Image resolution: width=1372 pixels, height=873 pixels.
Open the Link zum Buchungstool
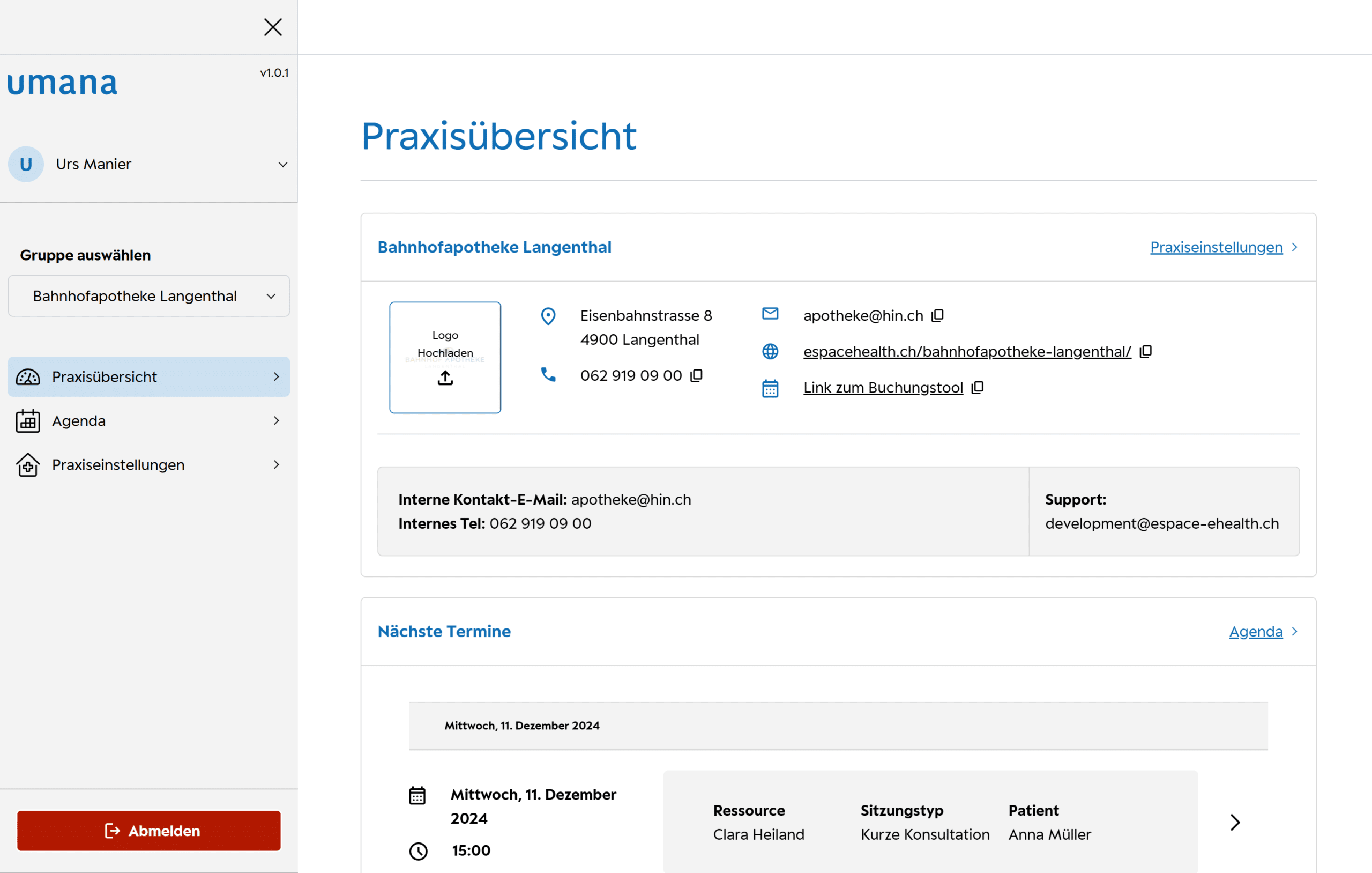point(883,388)
